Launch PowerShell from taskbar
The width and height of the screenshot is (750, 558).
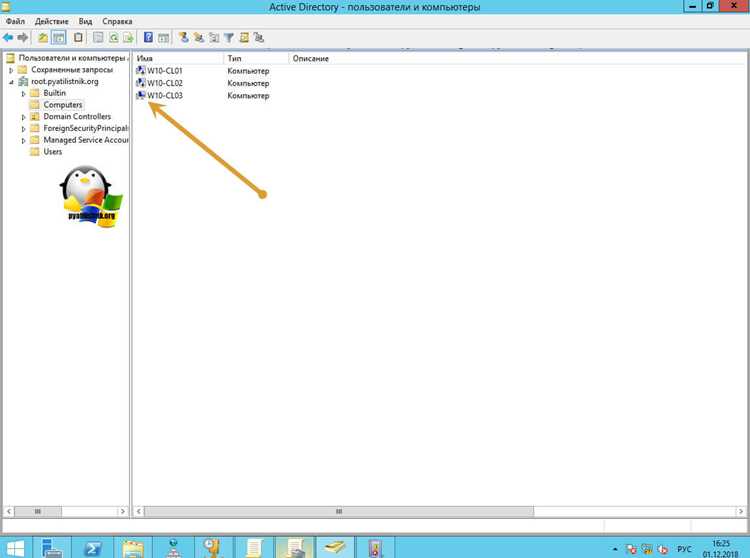[x=92, y=547]
